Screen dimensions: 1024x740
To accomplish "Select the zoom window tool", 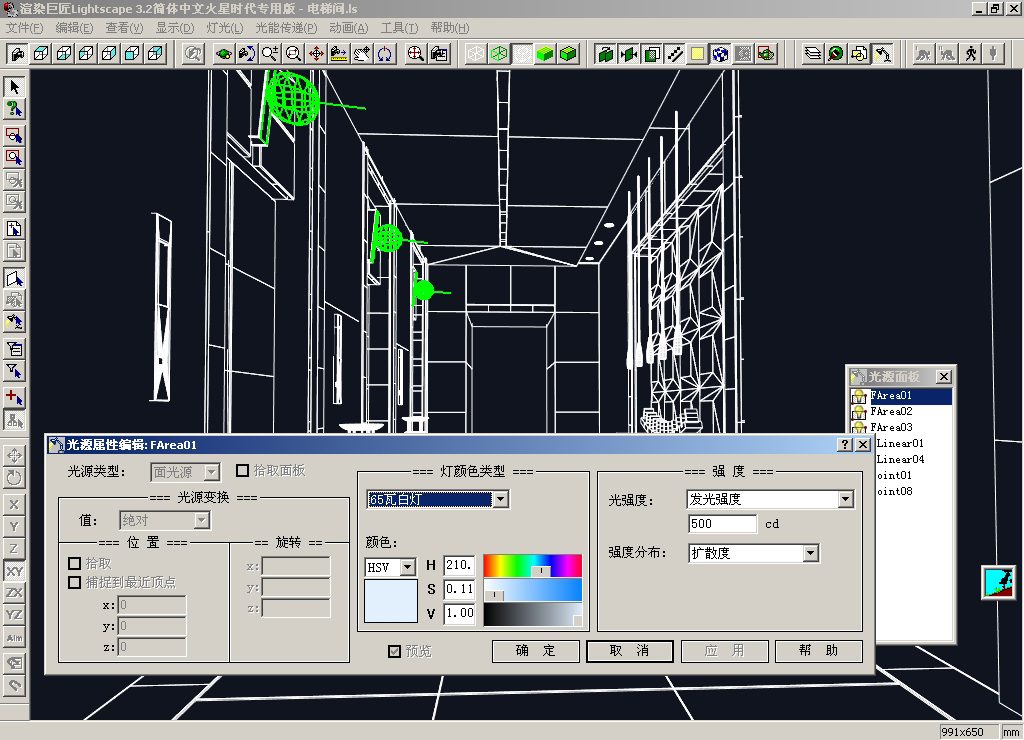I will [293, 54].
